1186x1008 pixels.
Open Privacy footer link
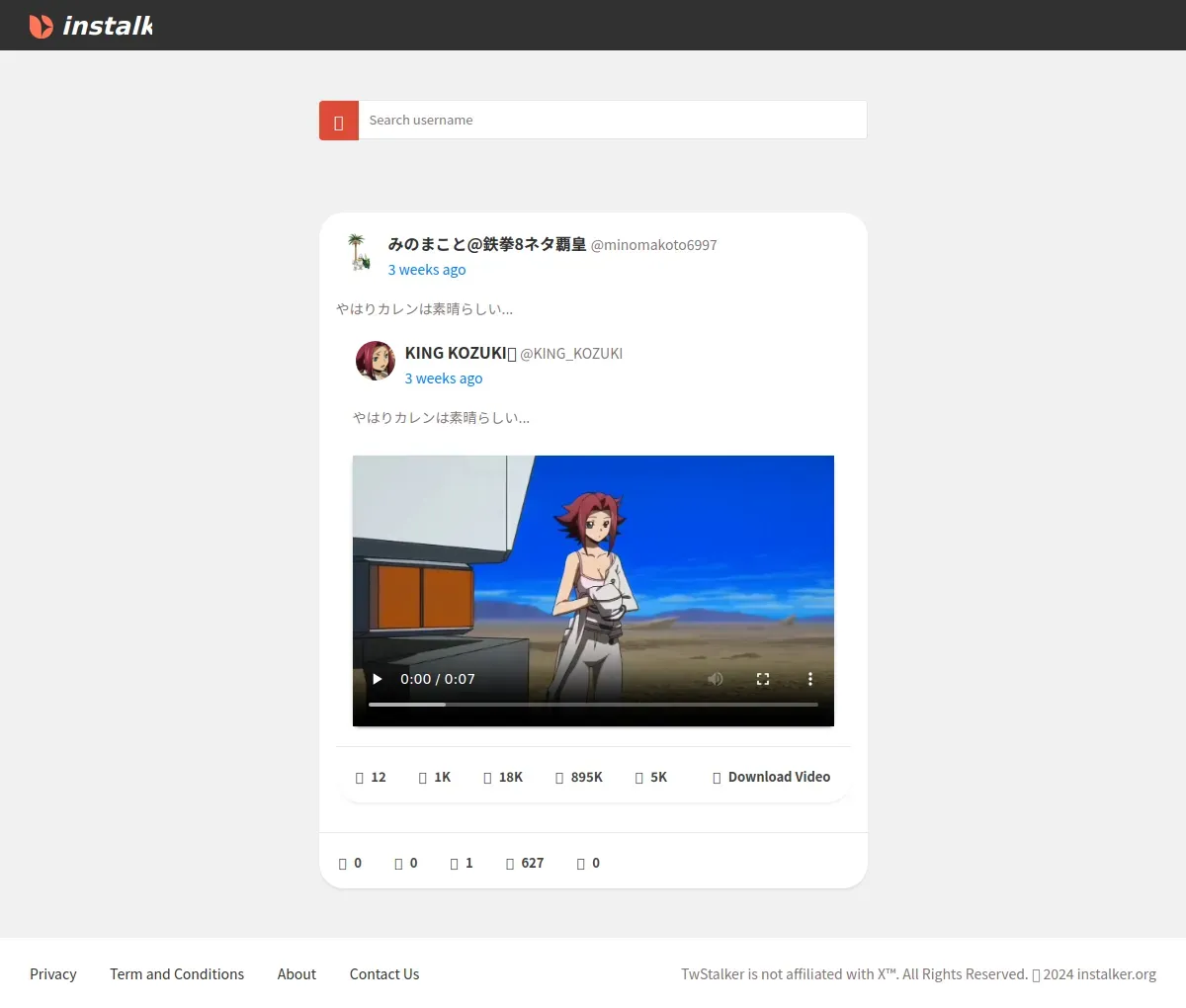coord(53,974)
